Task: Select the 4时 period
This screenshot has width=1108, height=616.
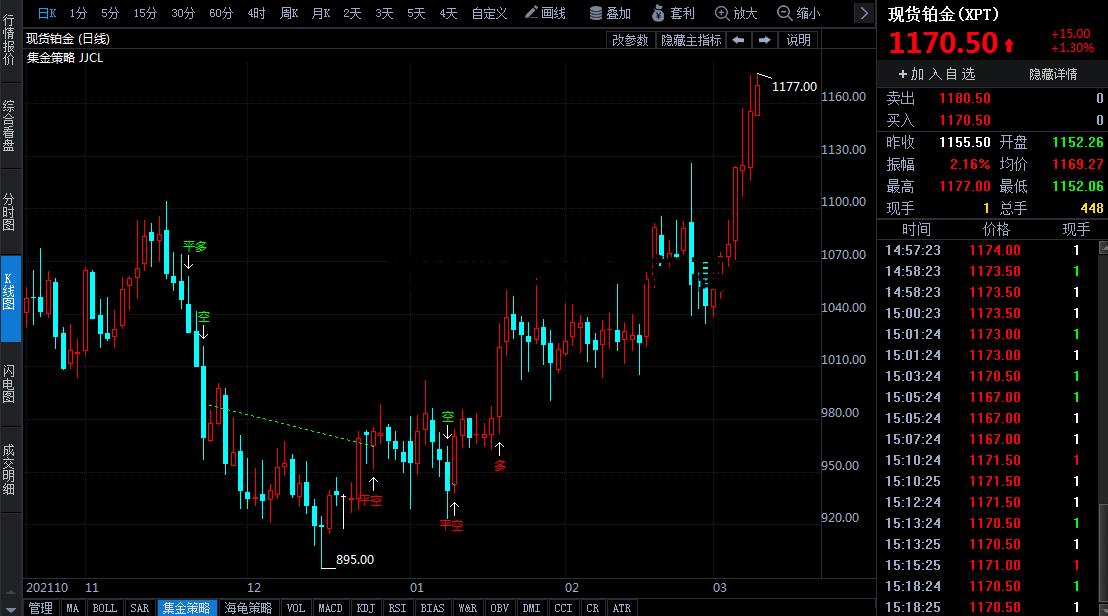Action: pos(257,13)
